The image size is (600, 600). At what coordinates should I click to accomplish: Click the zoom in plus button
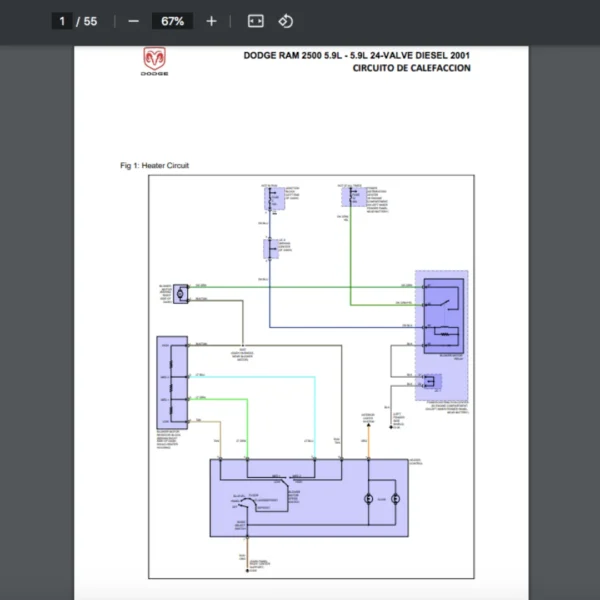211,21
